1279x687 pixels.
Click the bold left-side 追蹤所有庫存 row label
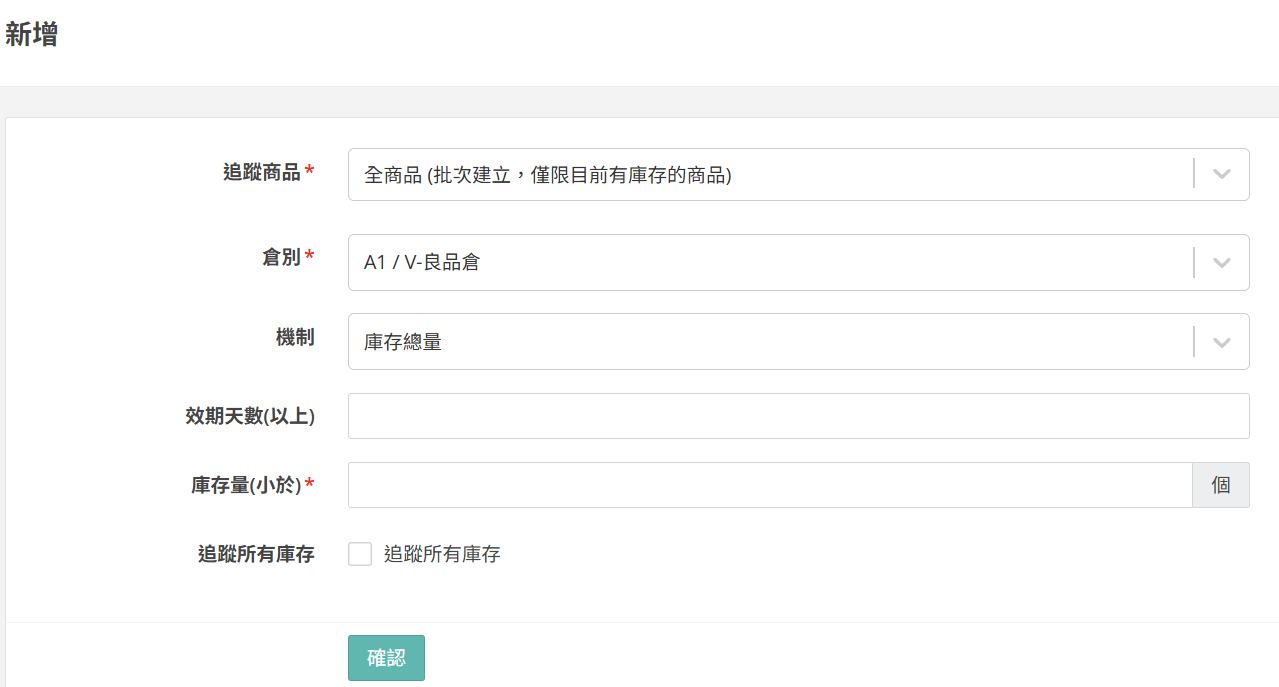coord(256,554)
